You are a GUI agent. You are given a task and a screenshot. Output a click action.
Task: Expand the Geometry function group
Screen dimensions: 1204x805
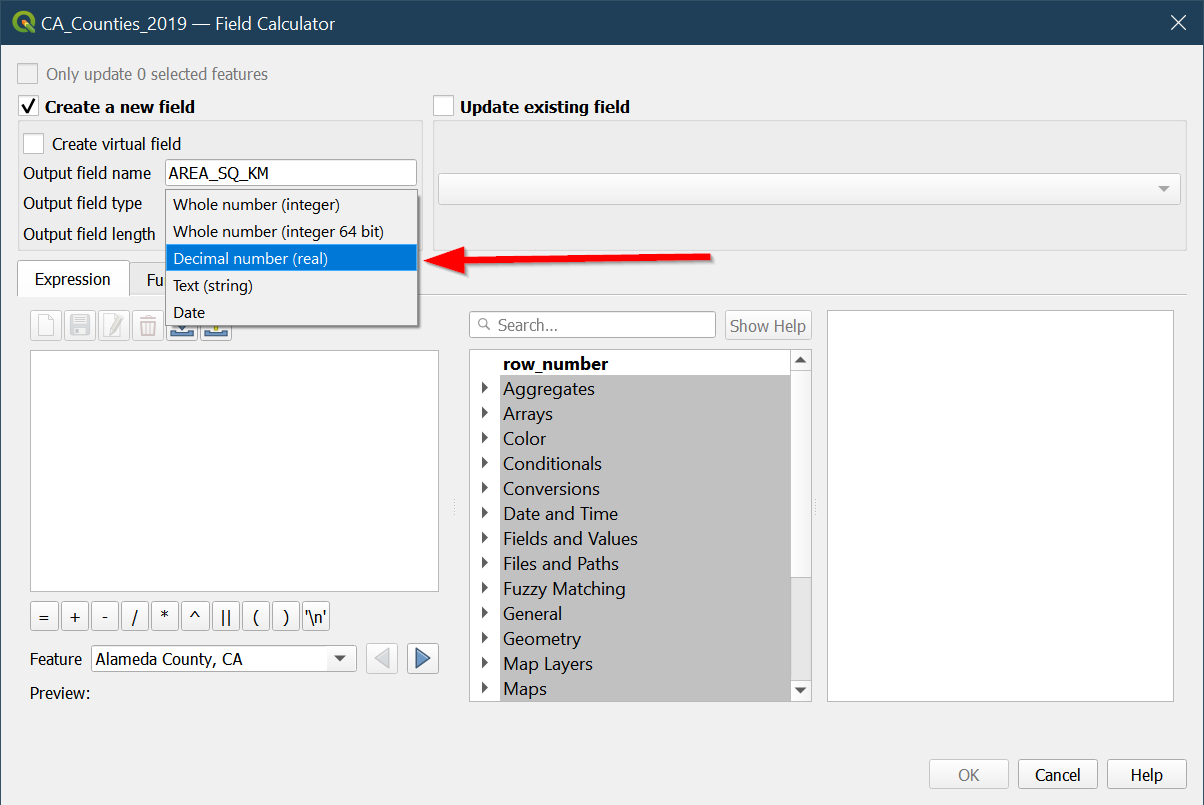(x=485, y=638)
